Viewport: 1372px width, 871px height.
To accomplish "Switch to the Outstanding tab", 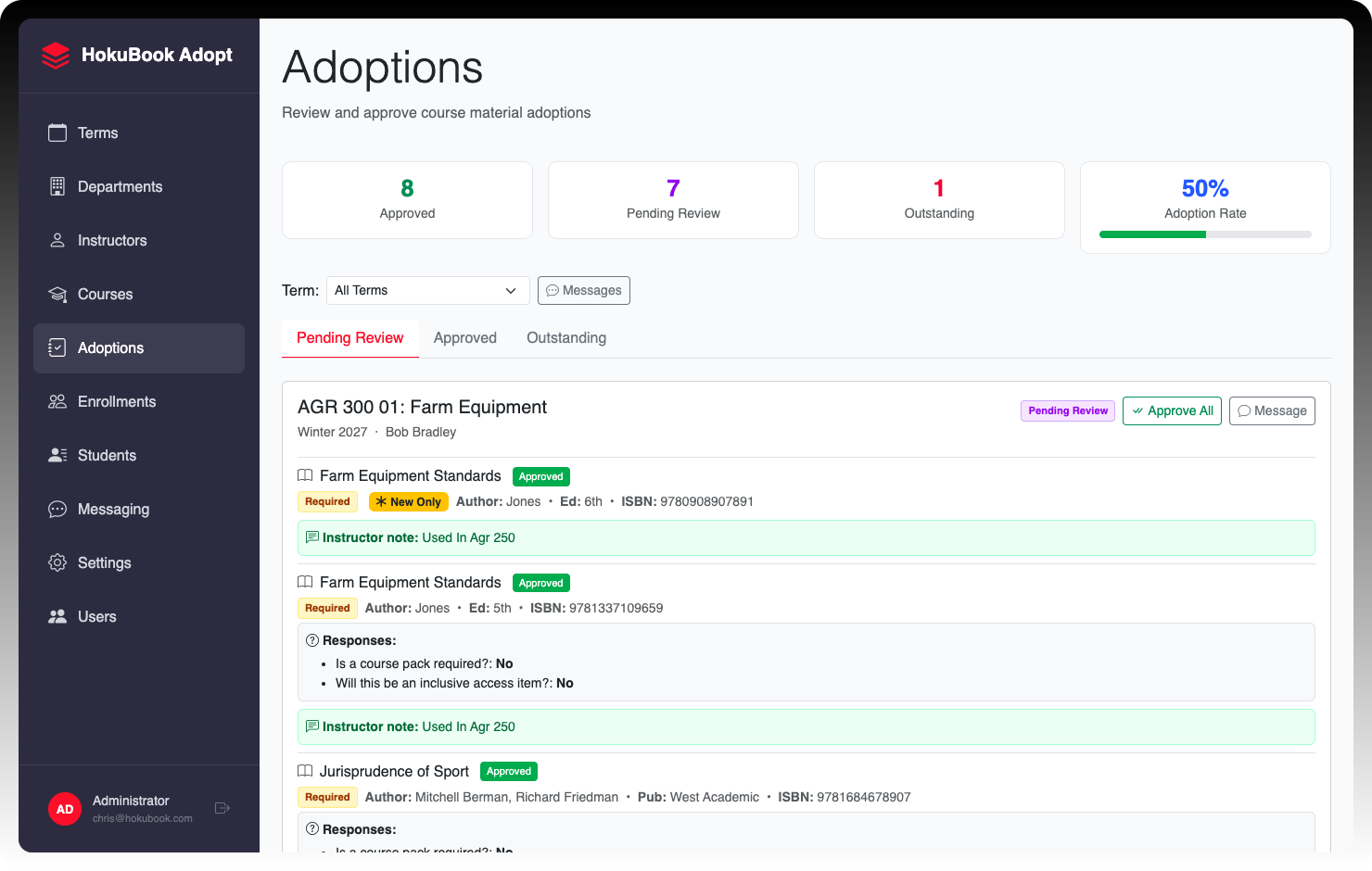I will [x=566, y=338].
